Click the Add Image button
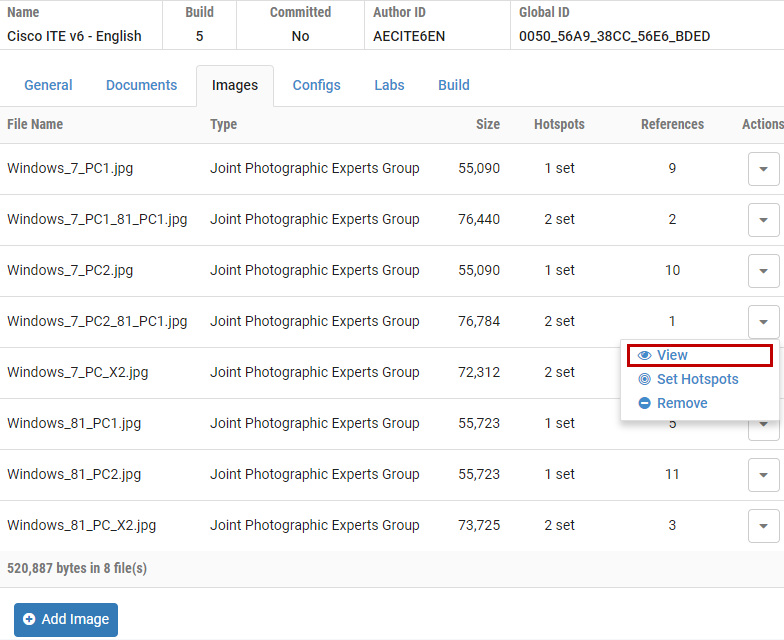 66,620
